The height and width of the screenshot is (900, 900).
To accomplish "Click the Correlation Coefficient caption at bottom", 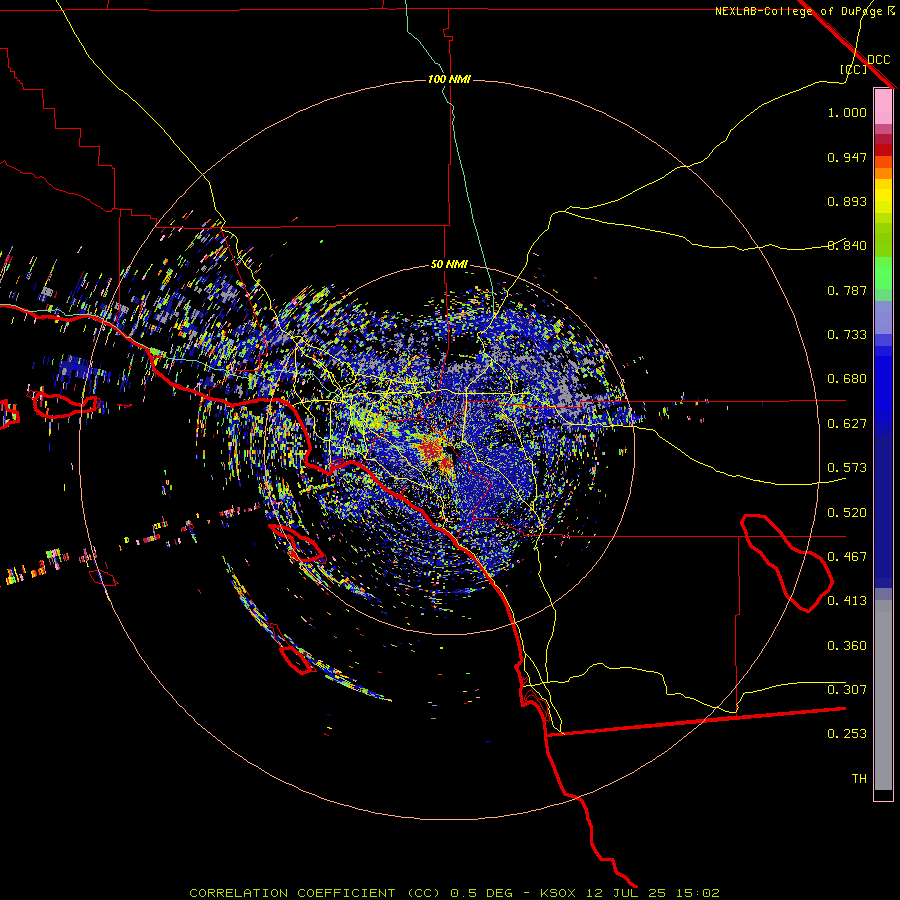I will pos(454,893).
